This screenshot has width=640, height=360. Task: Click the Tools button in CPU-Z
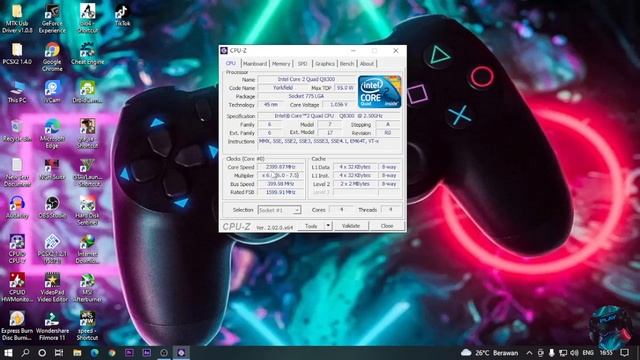(311, 226)
